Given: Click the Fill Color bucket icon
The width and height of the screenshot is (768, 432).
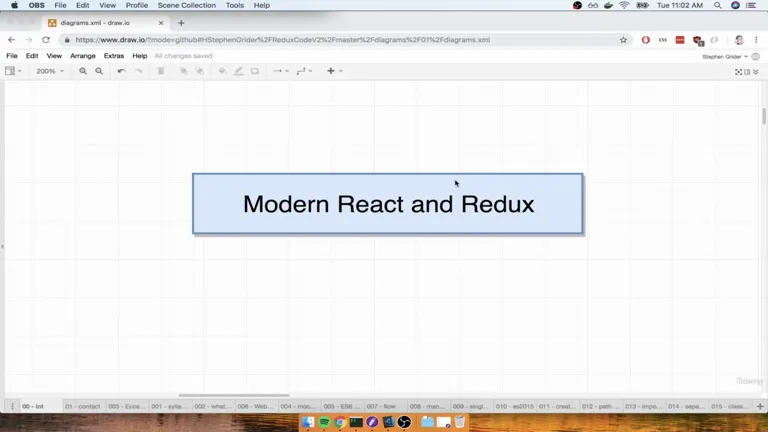Looking at the screenshot, I should click(x=222, y=71).
